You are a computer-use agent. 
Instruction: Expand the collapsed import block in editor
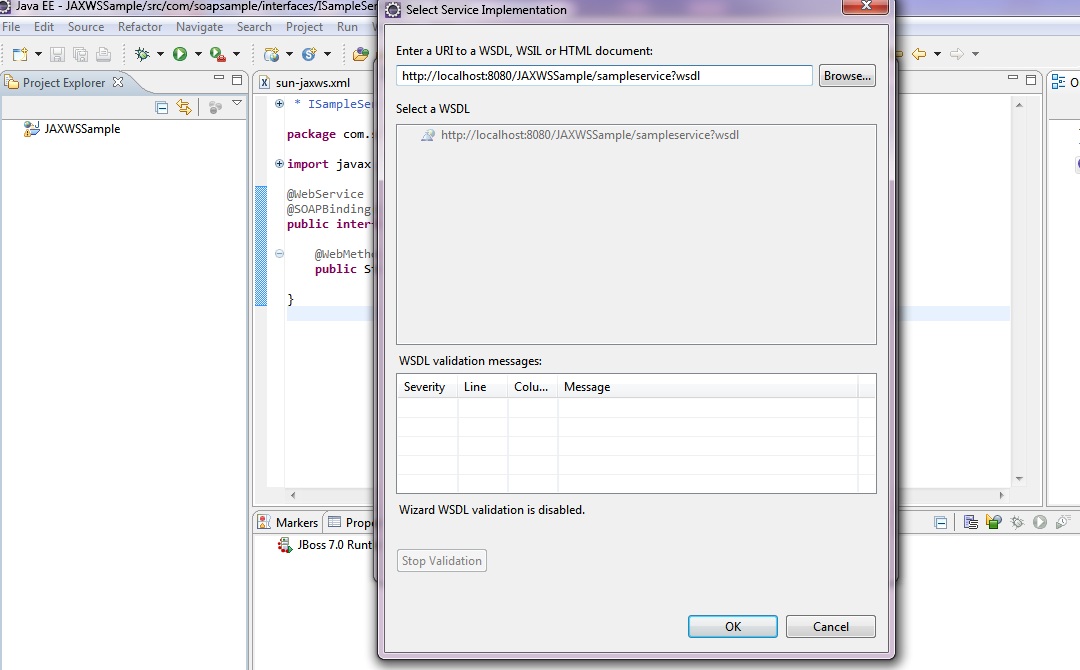point(279,164)
